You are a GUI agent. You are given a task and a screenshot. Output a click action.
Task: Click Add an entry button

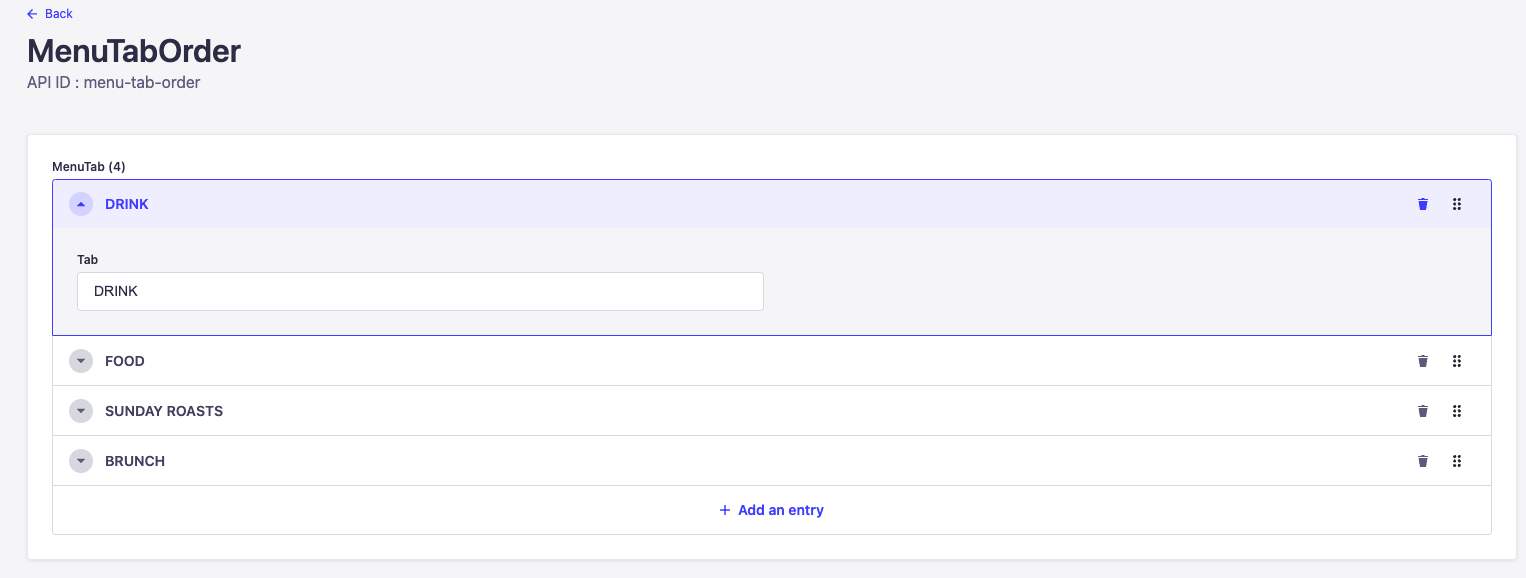pyautogui.click(x=771, y=510)
